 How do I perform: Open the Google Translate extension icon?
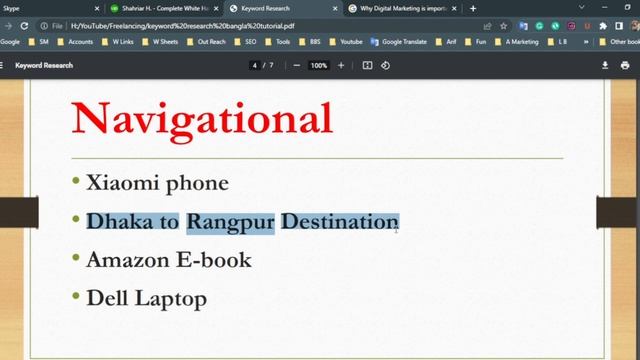coord(523,26)
